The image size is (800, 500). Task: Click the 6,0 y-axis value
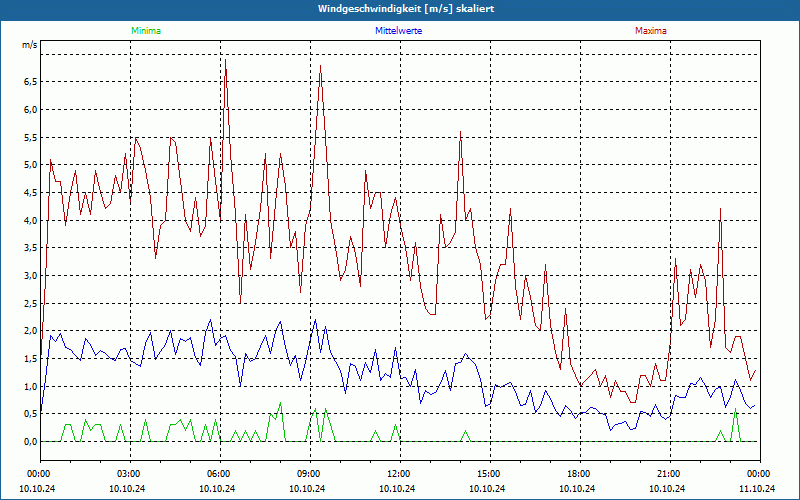(31, 110)
